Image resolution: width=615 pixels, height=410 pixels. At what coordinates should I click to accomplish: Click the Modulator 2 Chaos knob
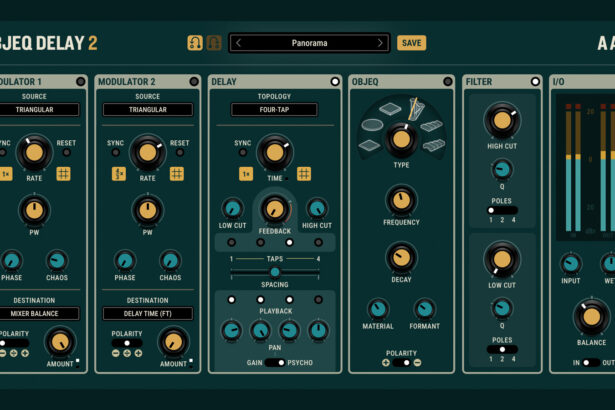click(170, 261)
